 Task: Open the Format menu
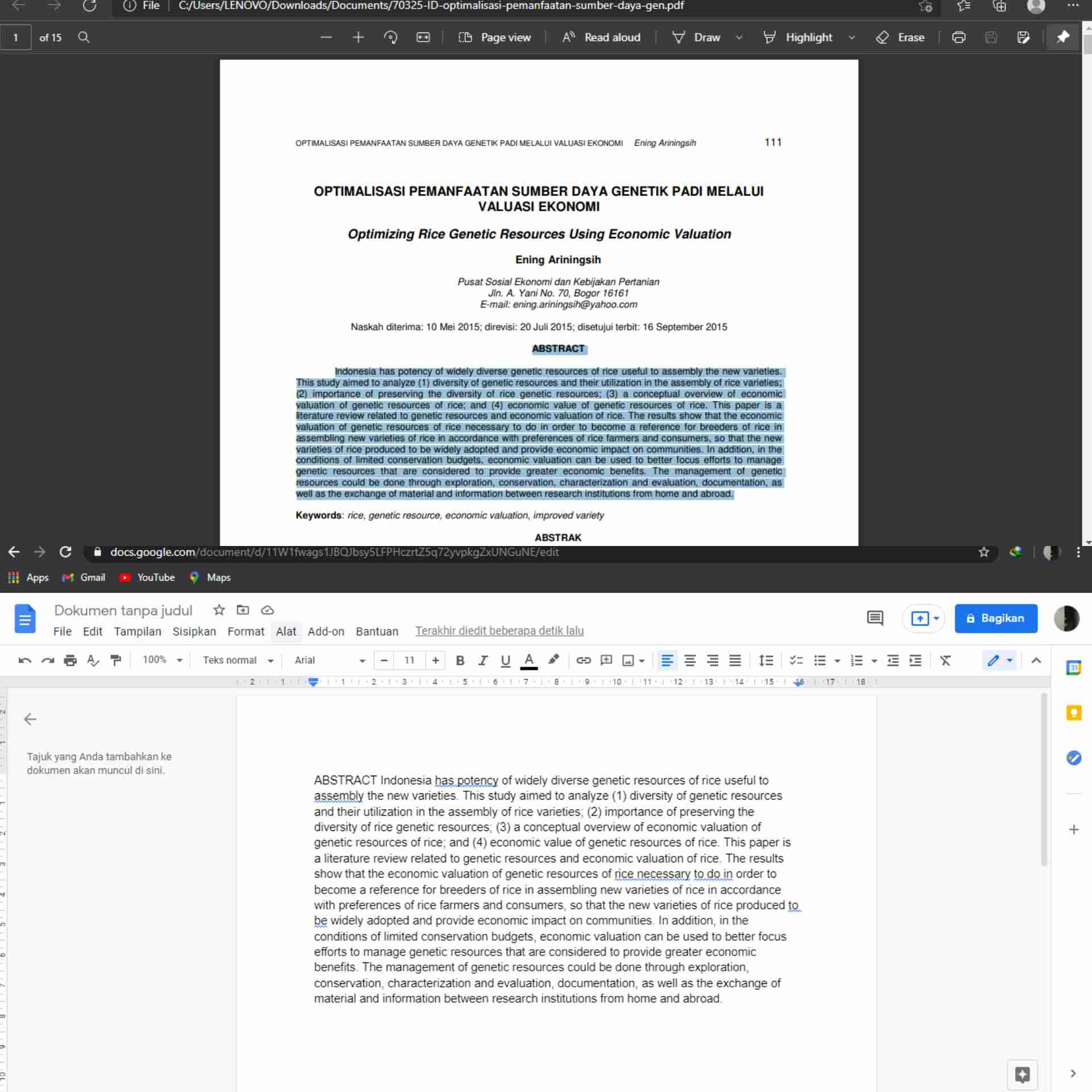[x=246, y=631]
